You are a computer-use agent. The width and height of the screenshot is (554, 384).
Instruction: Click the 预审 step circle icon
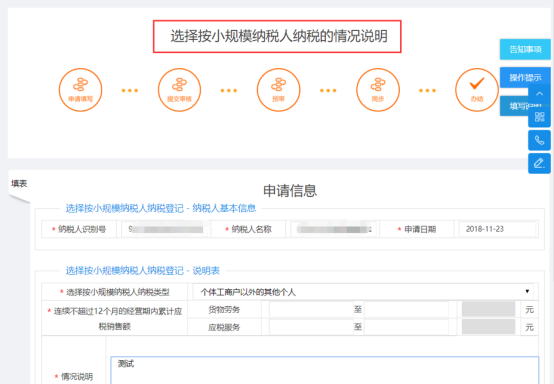[x=278, y=90]
